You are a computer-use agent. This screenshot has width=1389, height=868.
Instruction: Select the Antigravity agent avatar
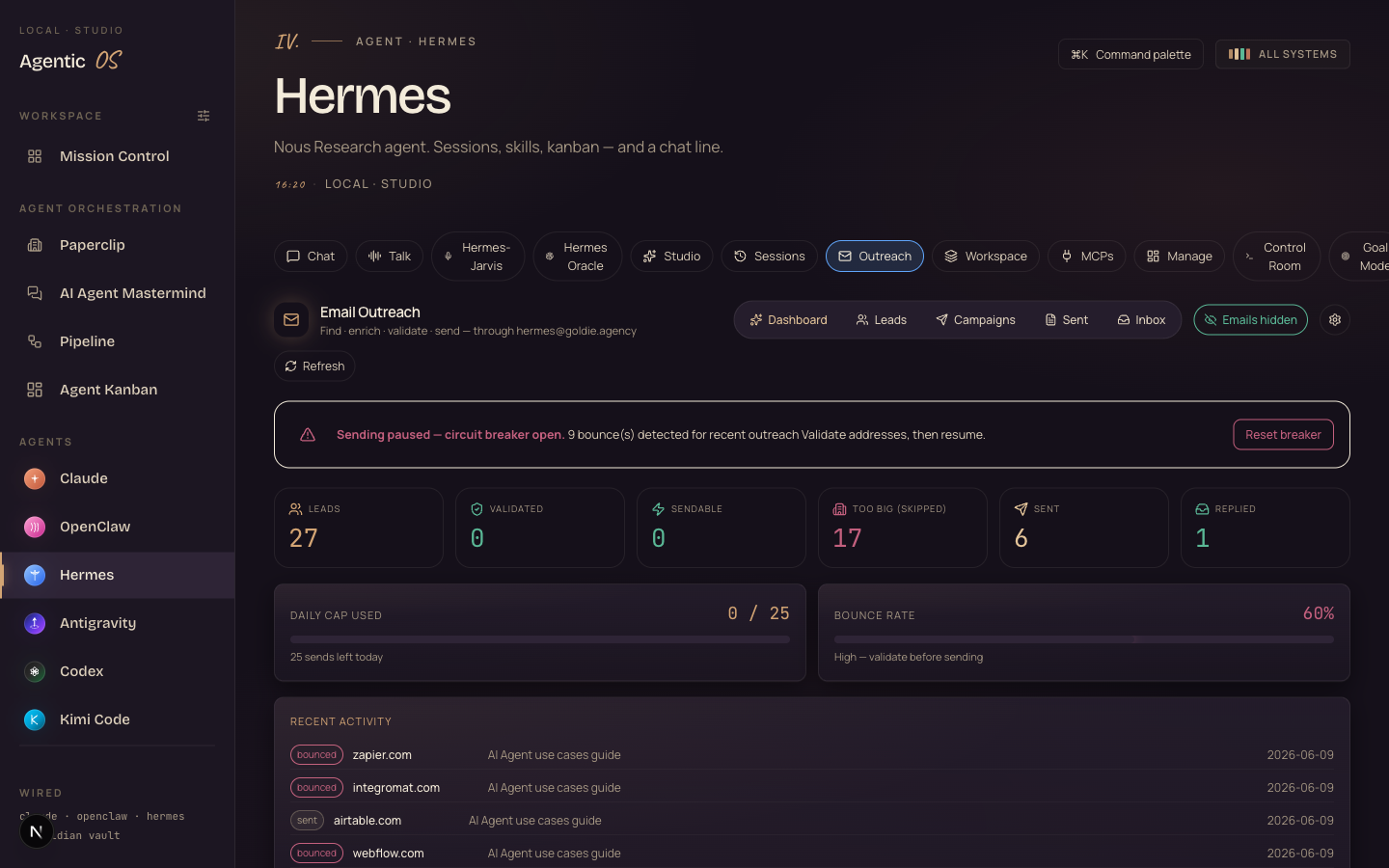(35, 623)
